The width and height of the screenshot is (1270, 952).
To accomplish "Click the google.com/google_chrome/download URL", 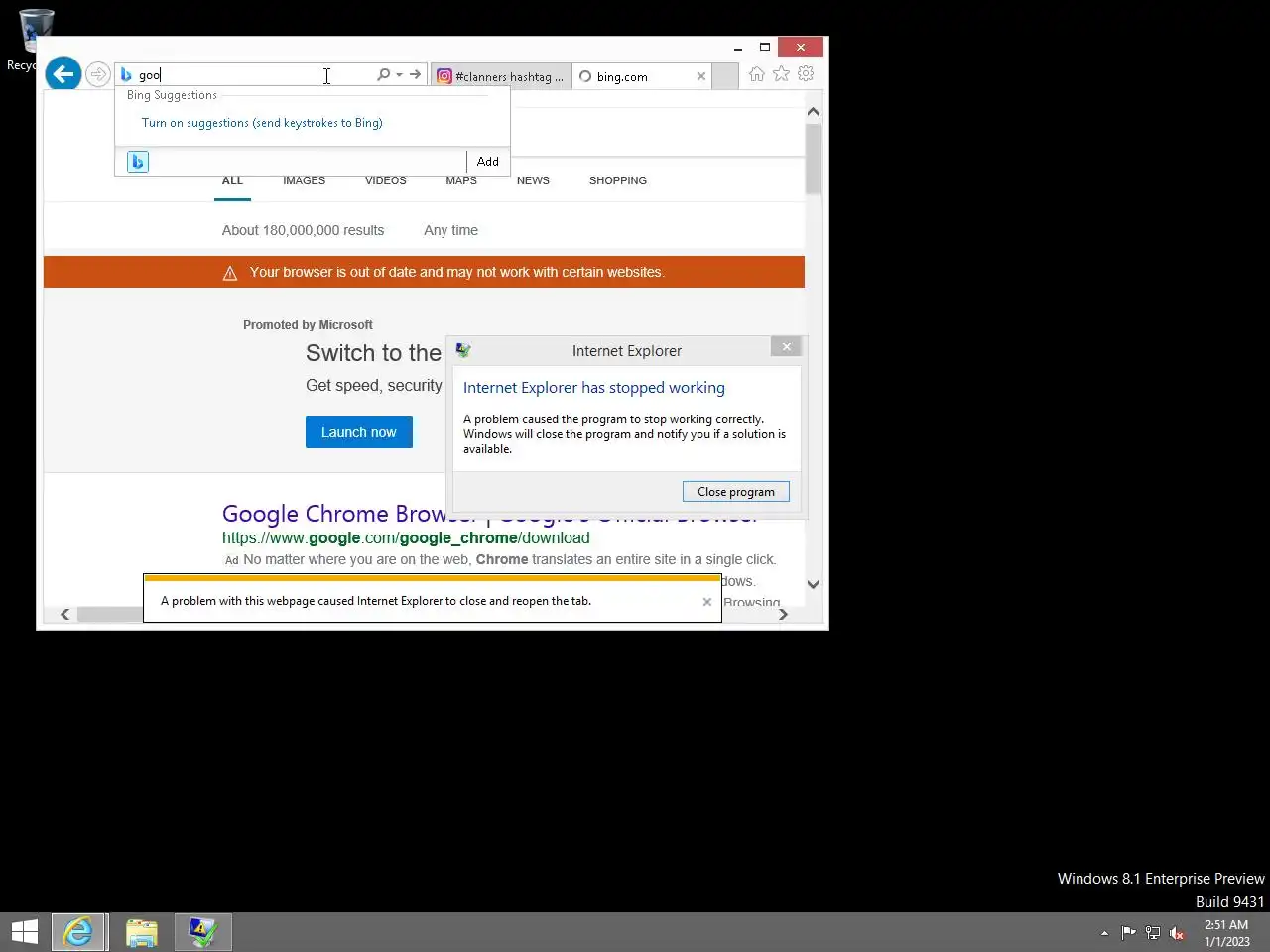I will (x=406, y=537).
